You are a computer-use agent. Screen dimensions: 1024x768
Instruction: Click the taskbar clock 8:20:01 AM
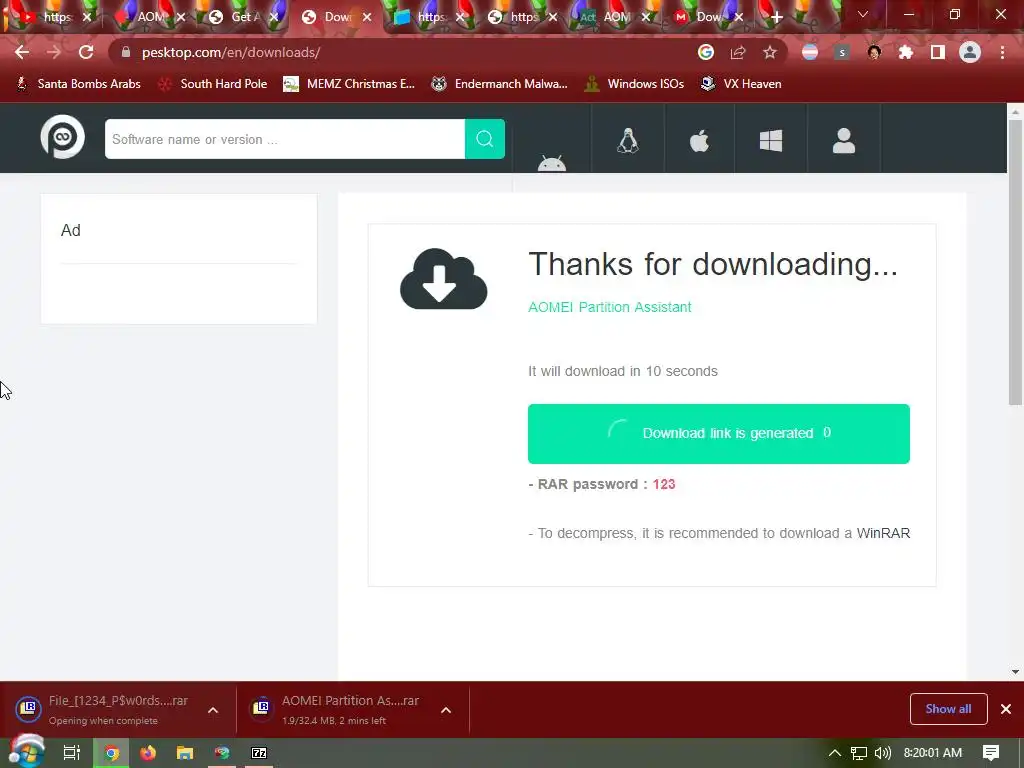click(x=933, y=753)
